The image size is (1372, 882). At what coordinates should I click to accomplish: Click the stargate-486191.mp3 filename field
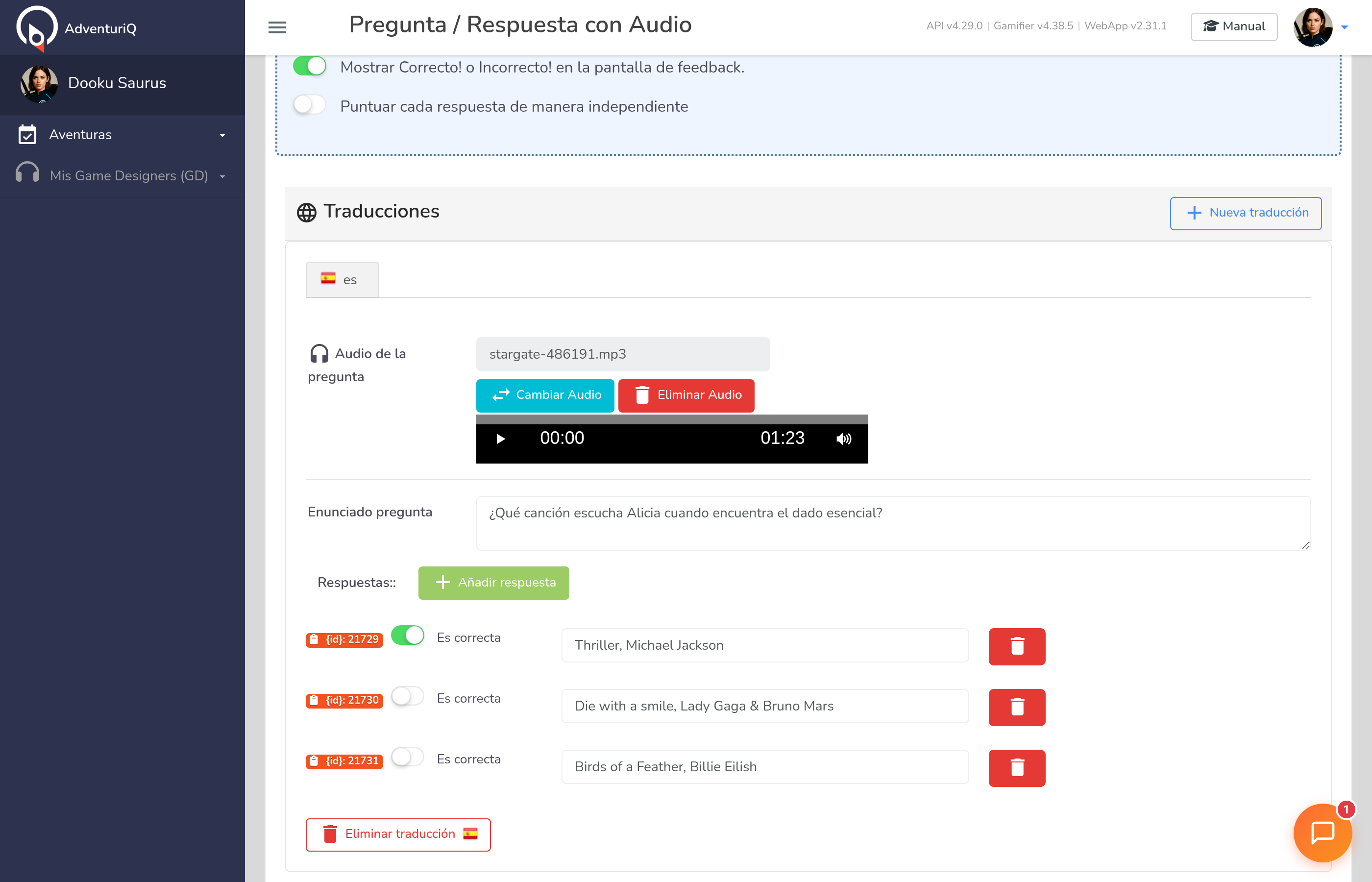pos(623,354)
